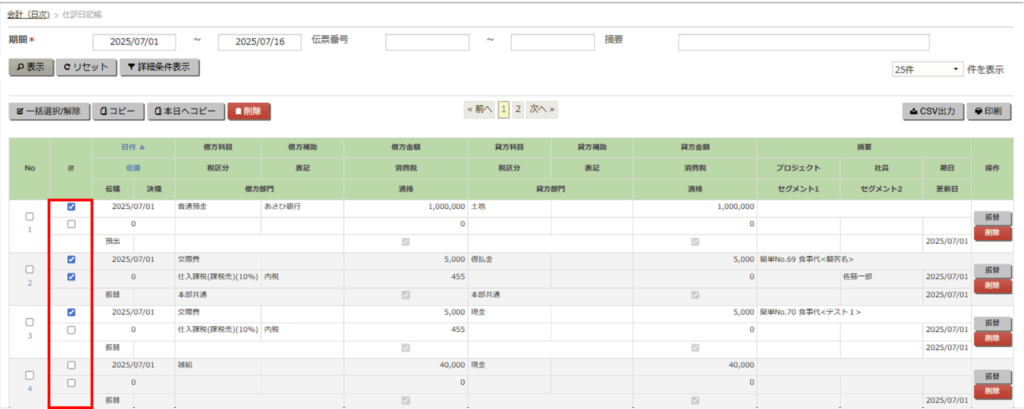Uncheck the checkbox on the 佐藤一郎 tax line
The width and height of the screenshot is (1024, 409).
pyautogui.click(x=71, y=277)
